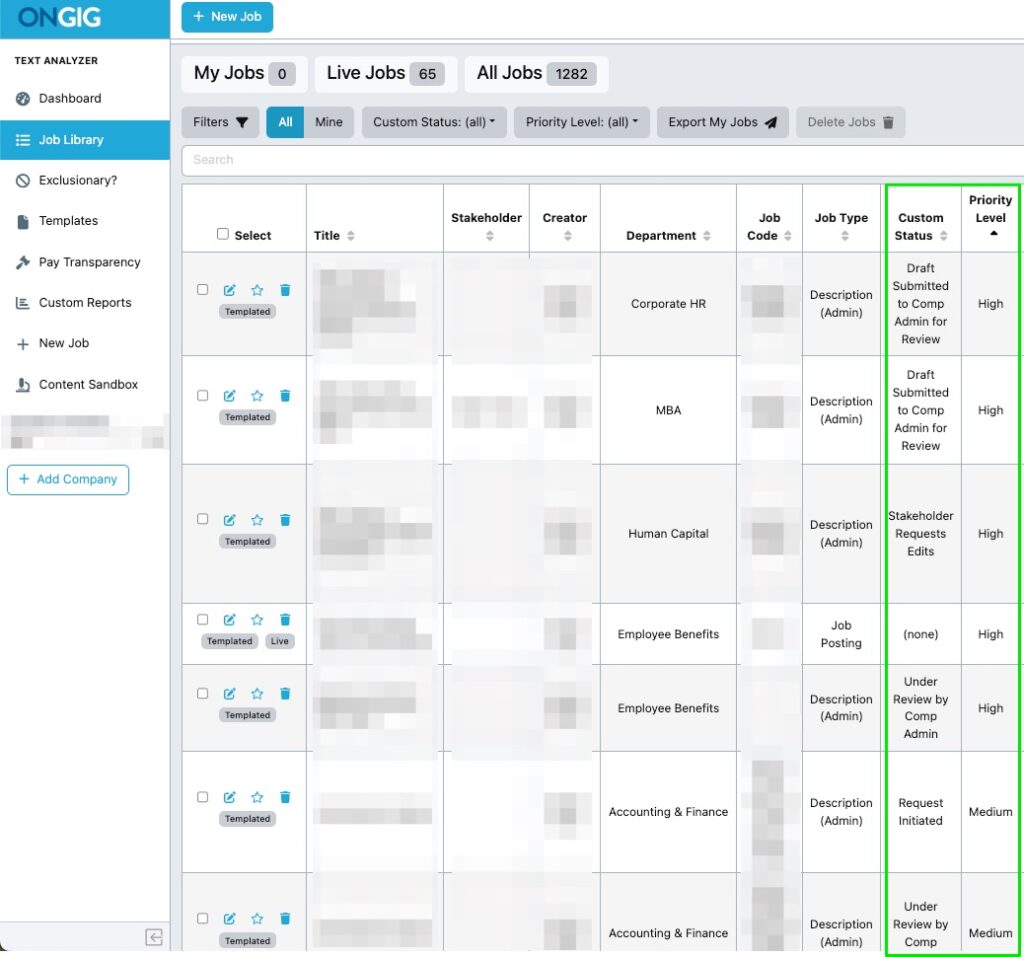Open the Custom Status: (all) dropdown
This screenshot has width=1024, height=957.
[x=434, y=122]
